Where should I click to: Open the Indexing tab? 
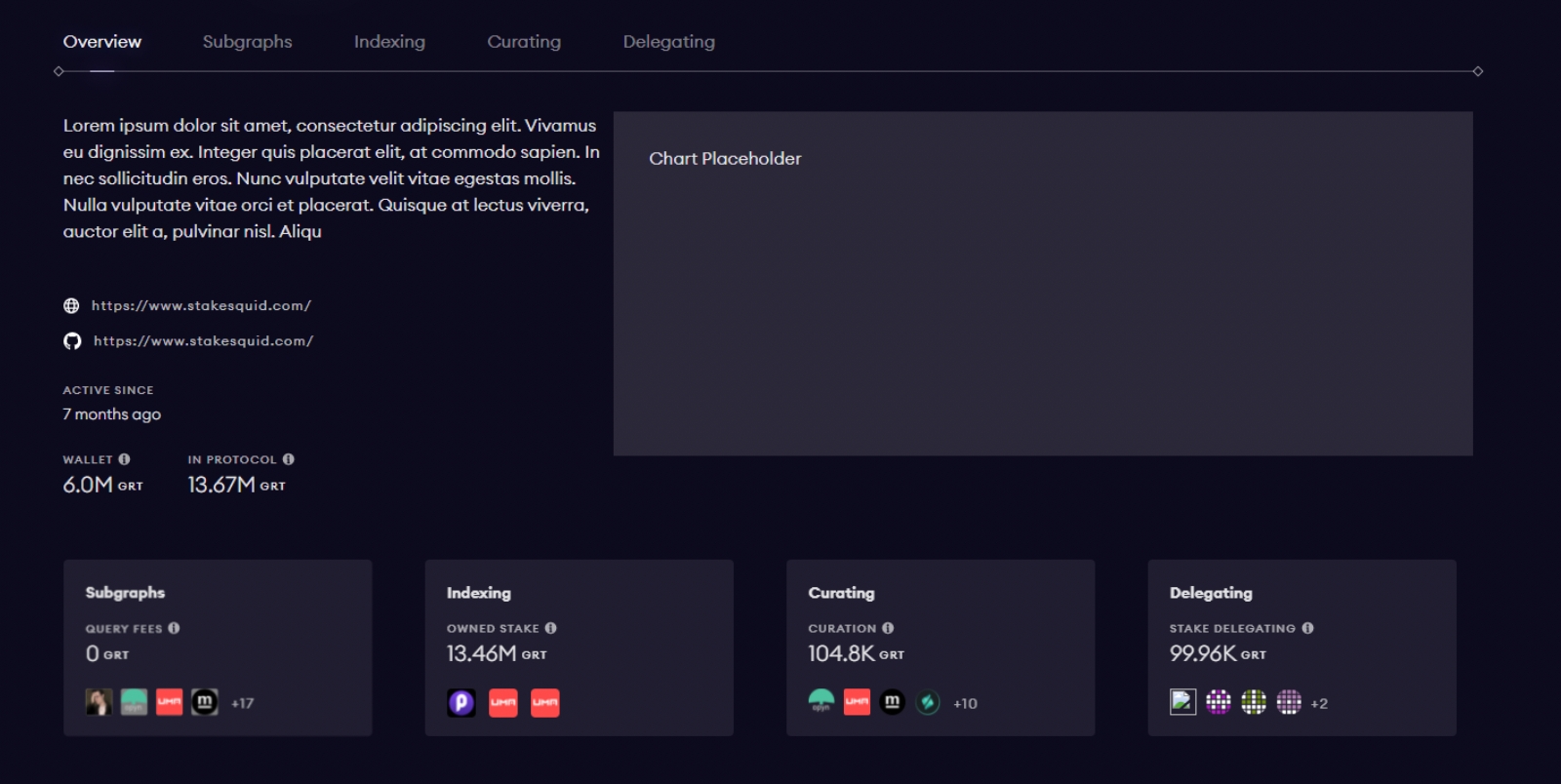(389, 42)
